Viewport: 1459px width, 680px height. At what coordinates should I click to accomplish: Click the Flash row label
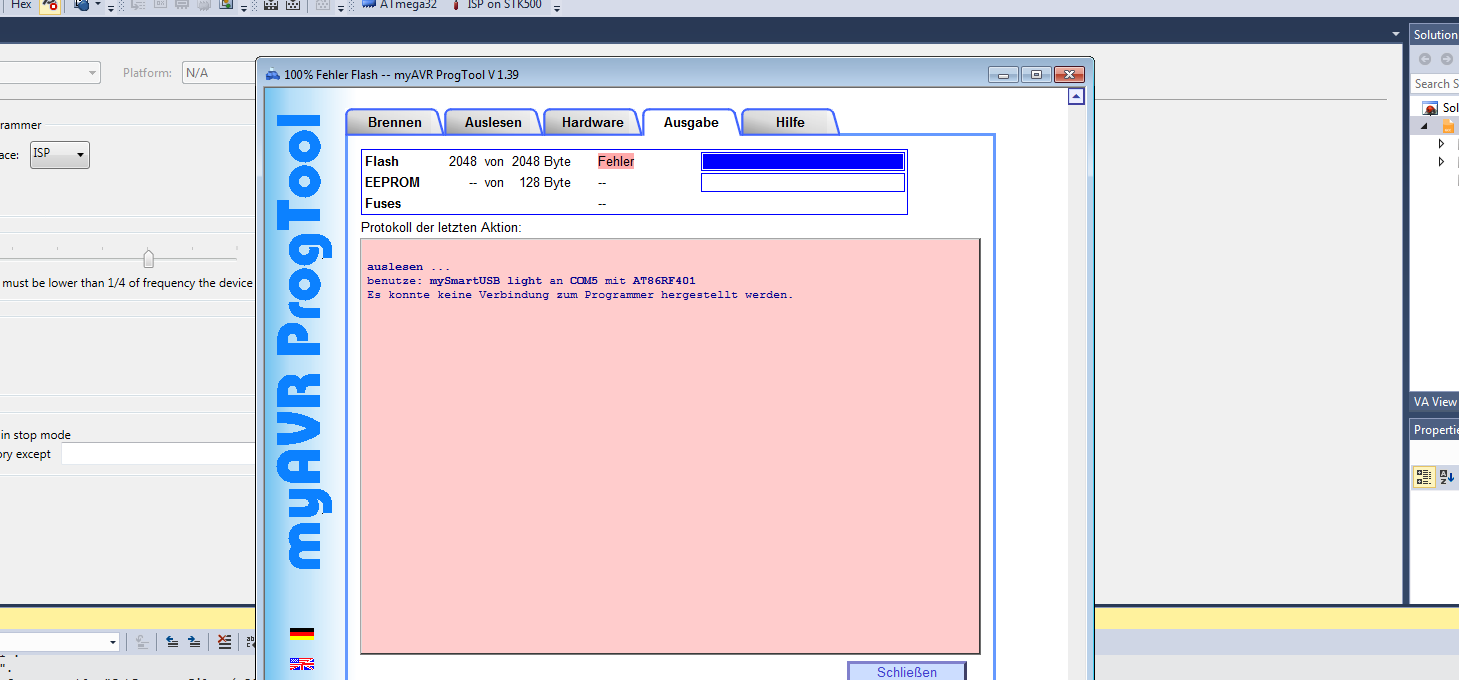(x=382, y=161)
